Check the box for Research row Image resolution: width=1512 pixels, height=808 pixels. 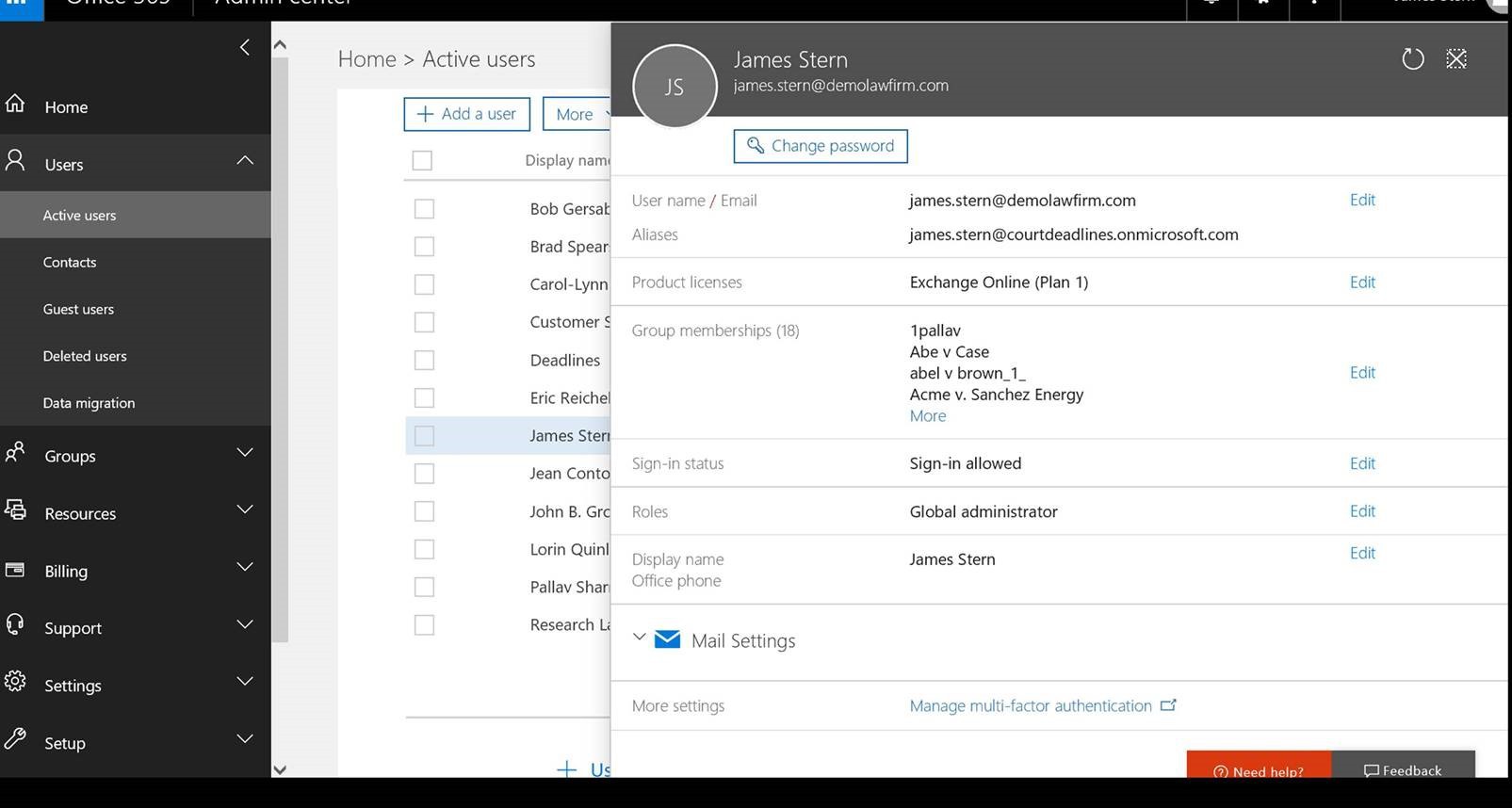[424, 624]
